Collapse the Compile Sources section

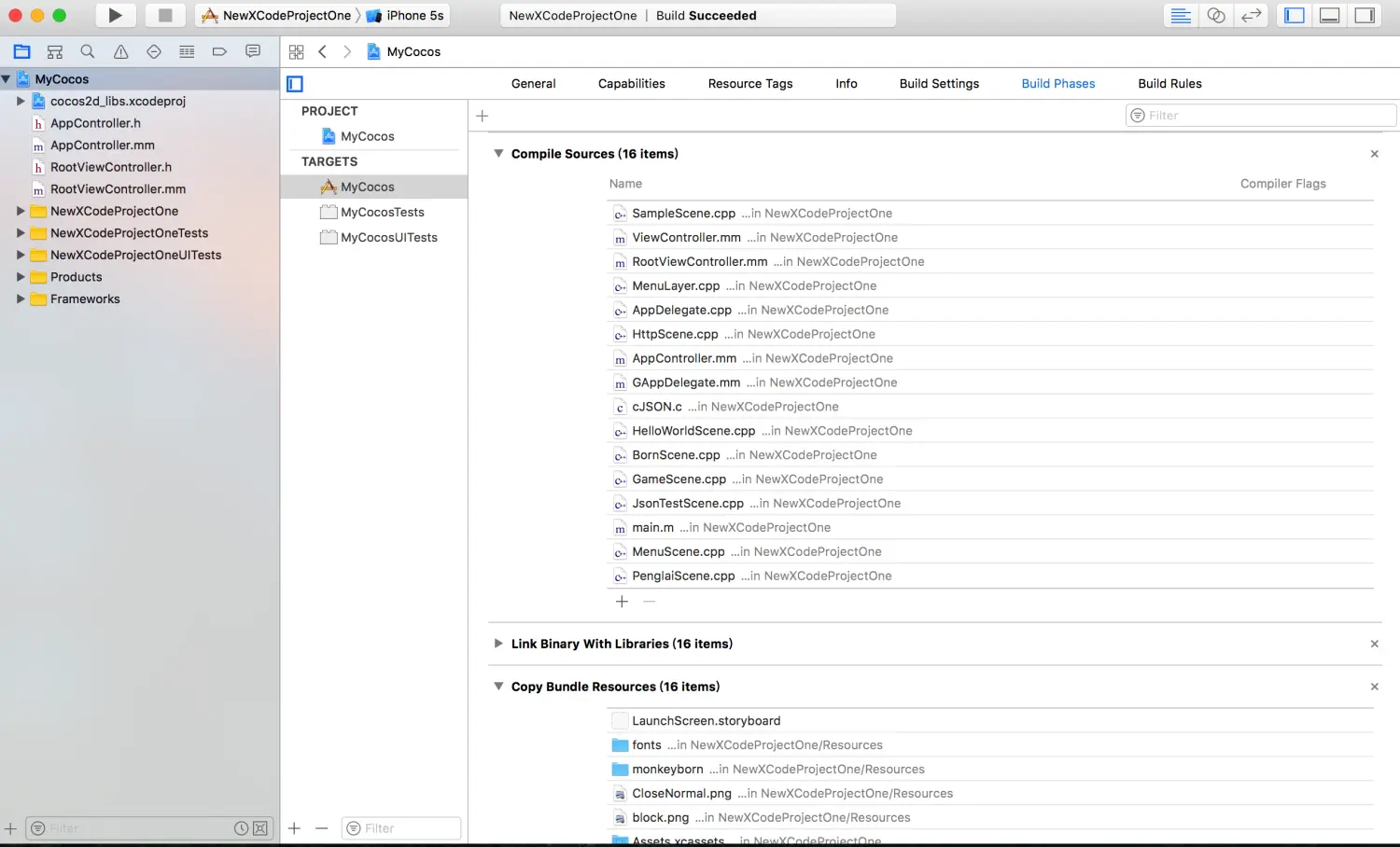point(498,154)
